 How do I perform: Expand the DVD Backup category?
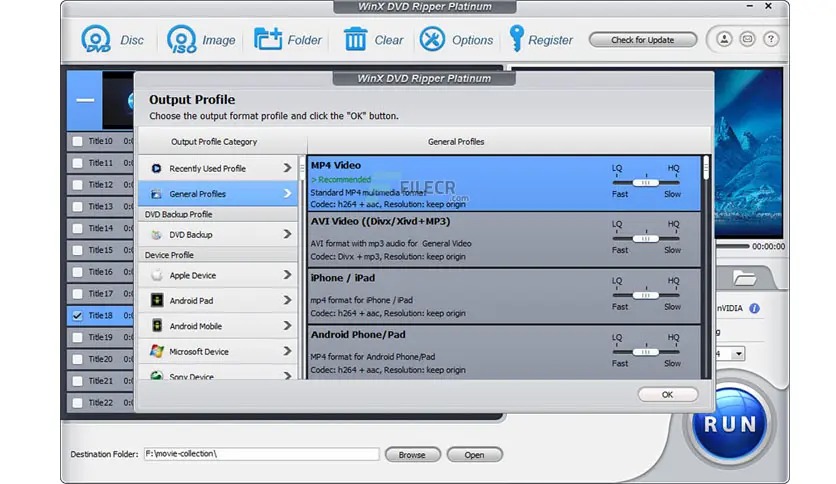click(218, 234)
